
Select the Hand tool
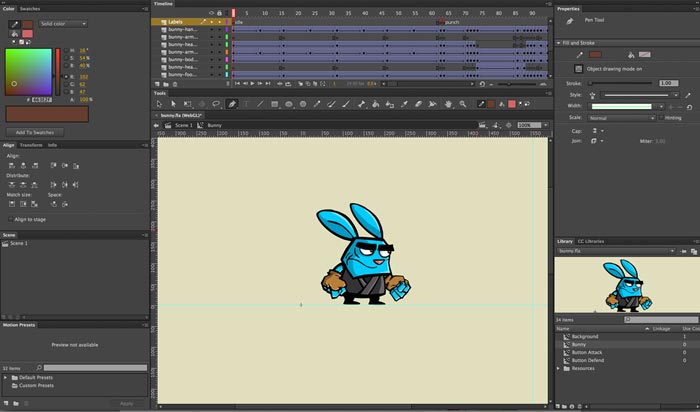pyautogui.click(x=448, y=104)
